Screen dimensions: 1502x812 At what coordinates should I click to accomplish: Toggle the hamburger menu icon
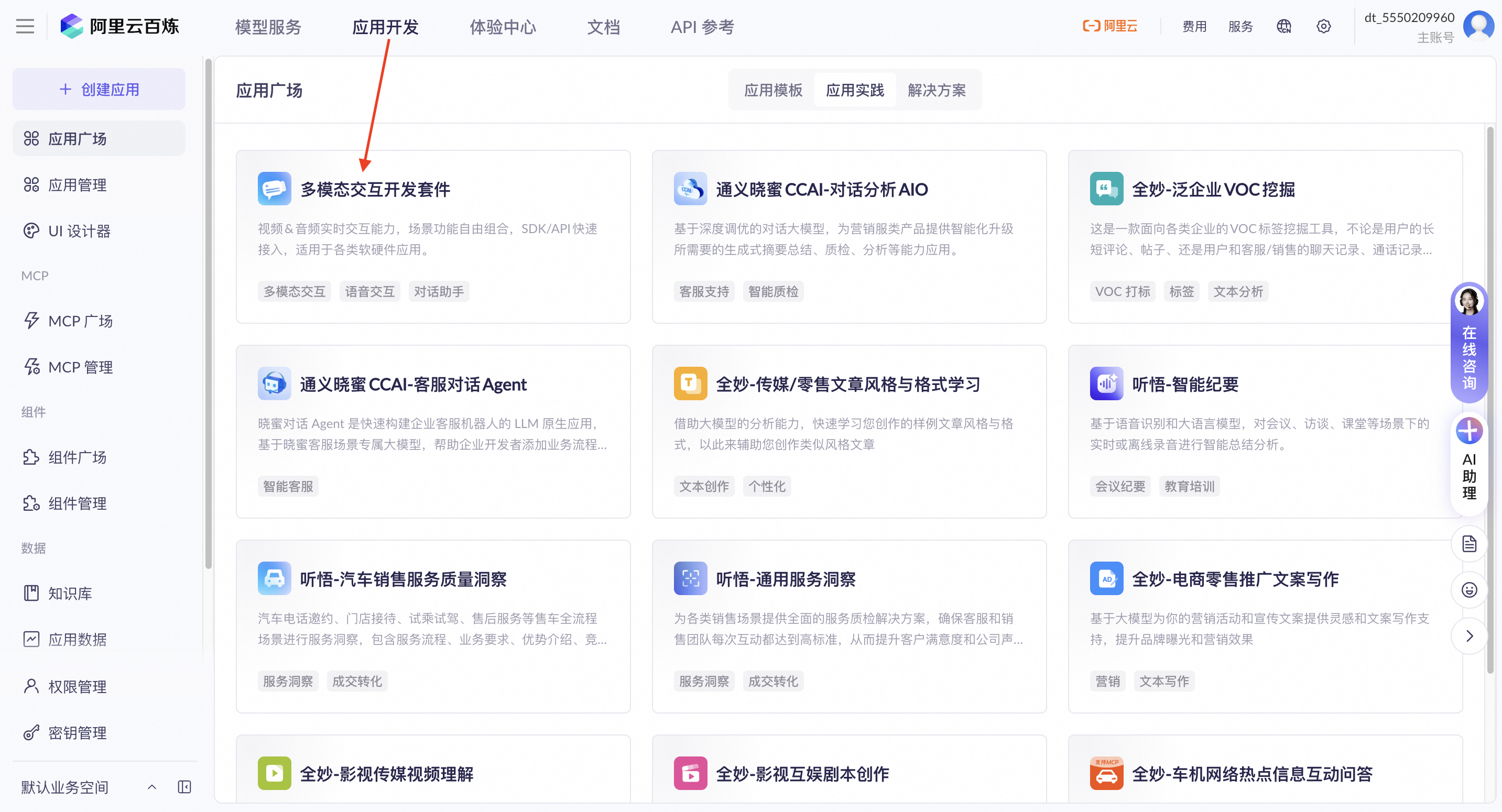click(x=25, y=26)
